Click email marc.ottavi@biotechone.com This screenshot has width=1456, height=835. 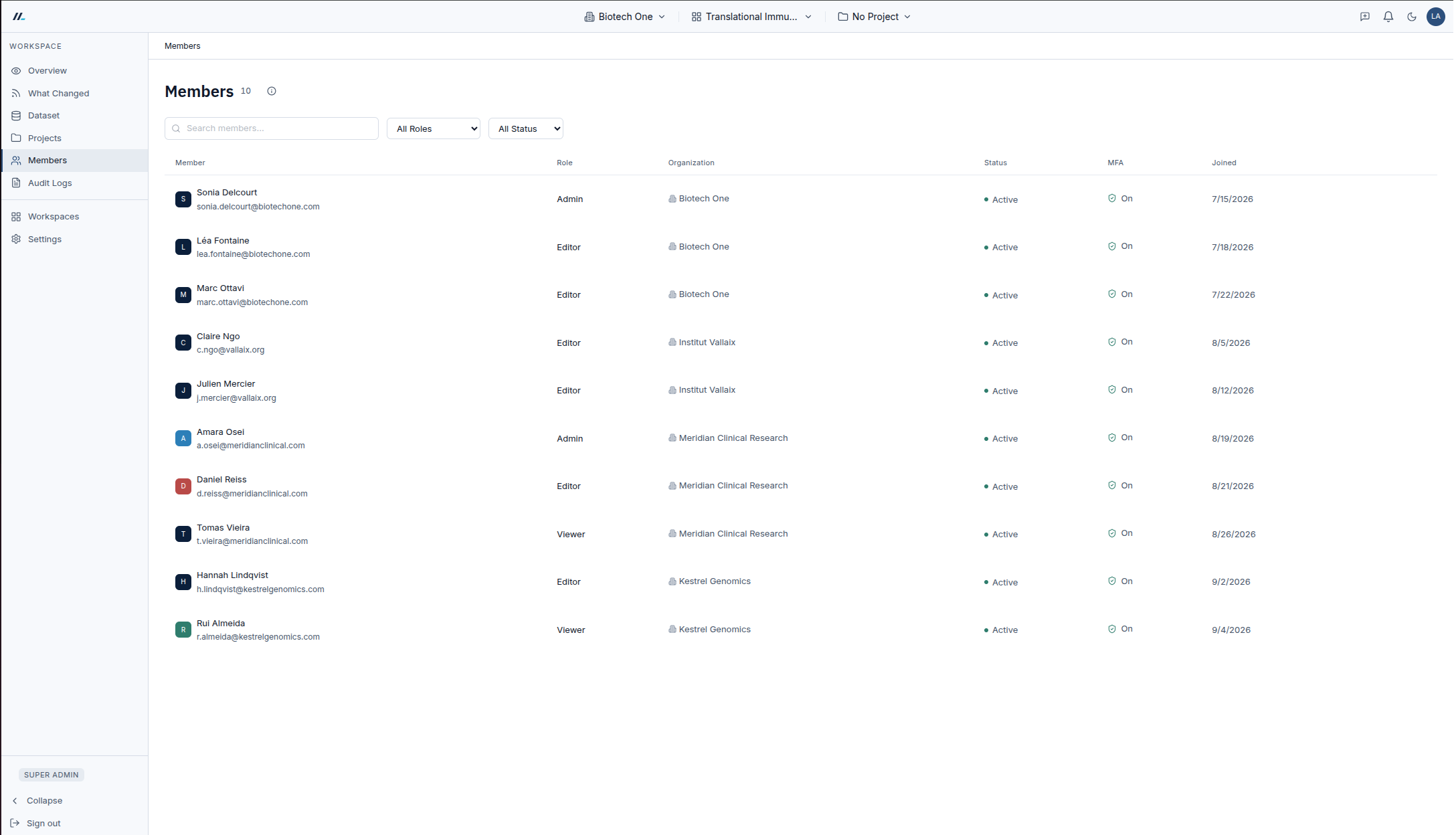(x=252, y=302)
